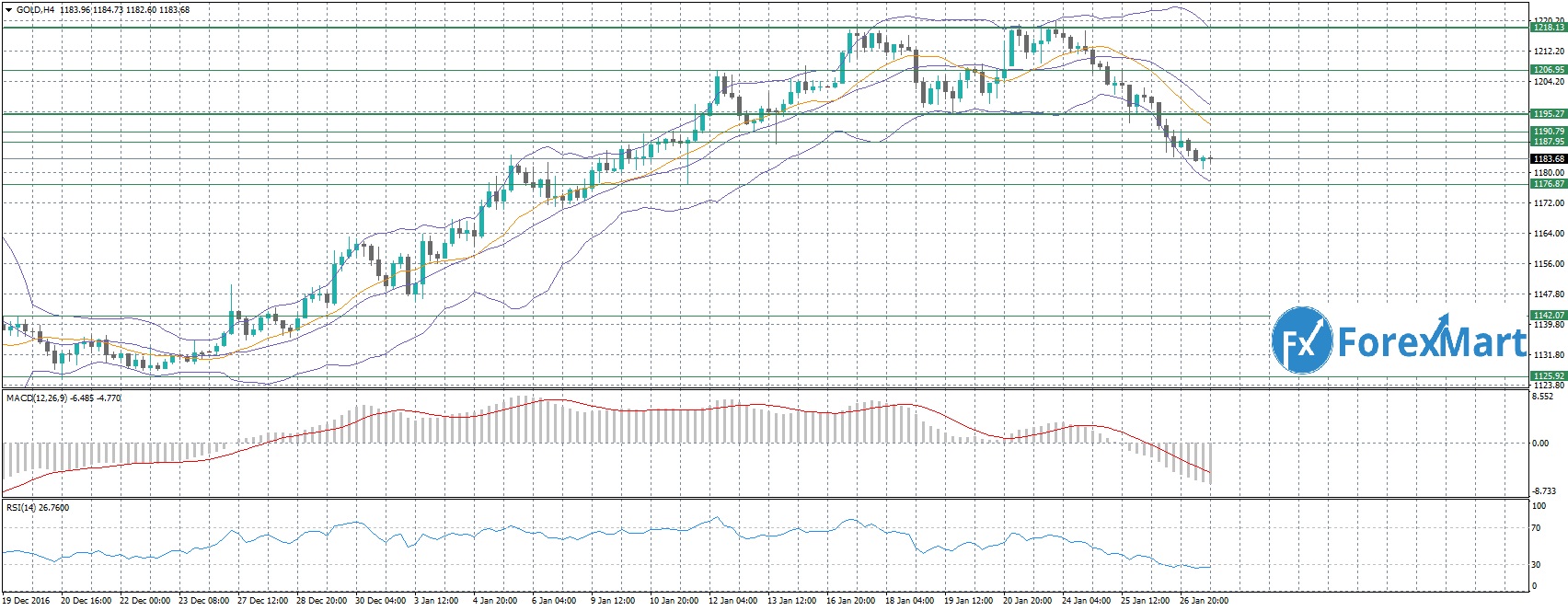Click the 30 level on RSI scale
The width and height of the screenshot is (1568, 611).
pyautogui.click(x=1537, y=565)
